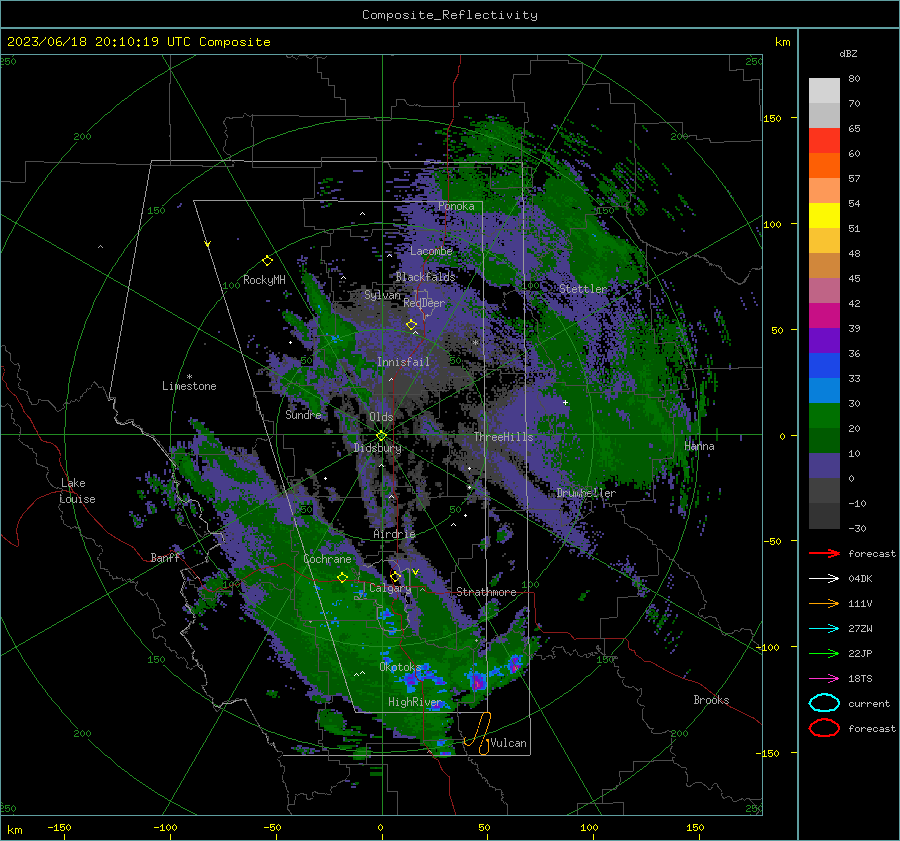This screenshot has height=841, width=900.
Task: Select the orange storm track outline near Vulcan
Action: [x=479, y=733]
